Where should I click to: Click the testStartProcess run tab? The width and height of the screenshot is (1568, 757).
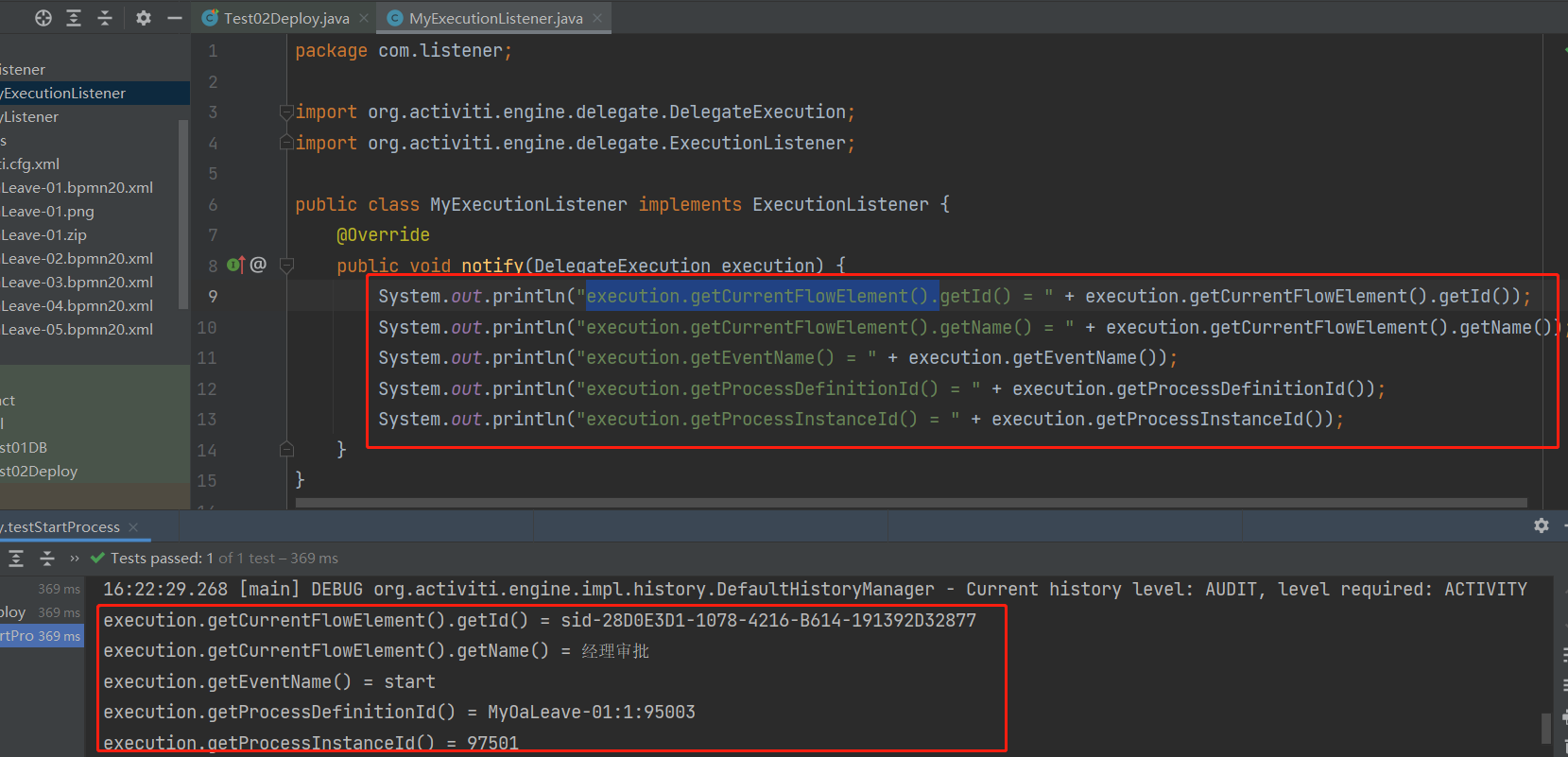click(x=62, y=526)
